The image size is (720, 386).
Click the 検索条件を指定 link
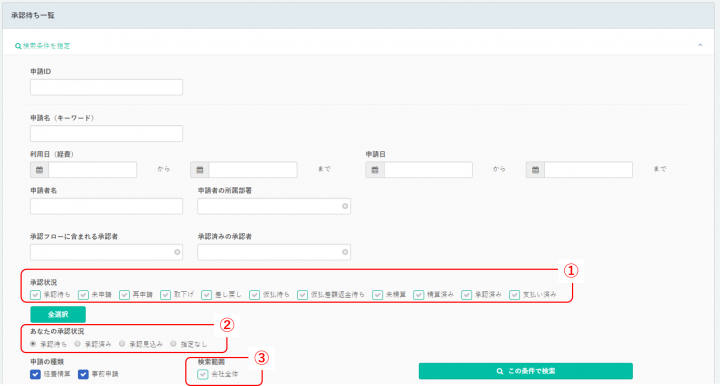[43, 46]
